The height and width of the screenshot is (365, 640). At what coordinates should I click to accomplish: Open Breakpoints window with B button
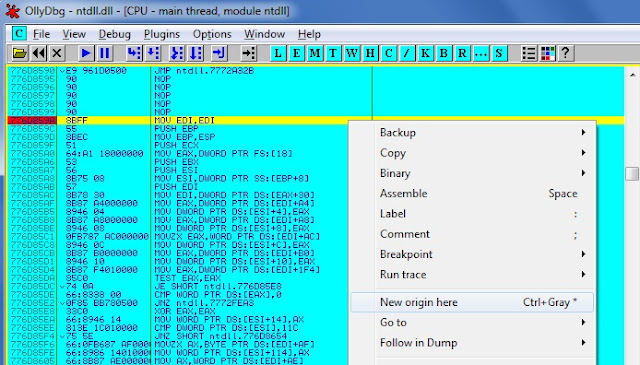tap(444, 53)
